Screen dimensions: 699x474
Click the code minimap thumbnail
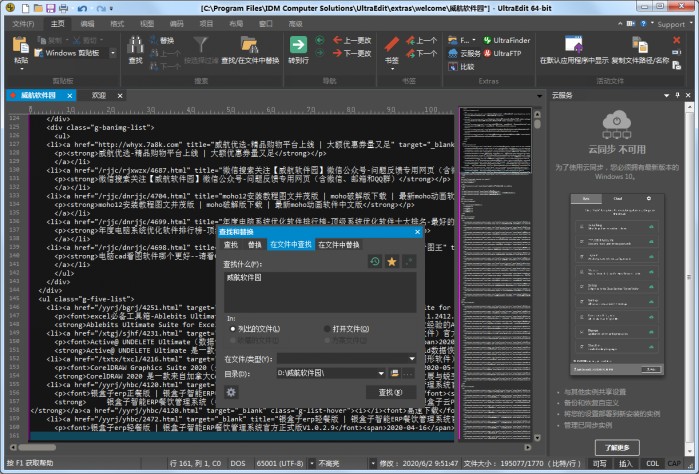[495, 273]
